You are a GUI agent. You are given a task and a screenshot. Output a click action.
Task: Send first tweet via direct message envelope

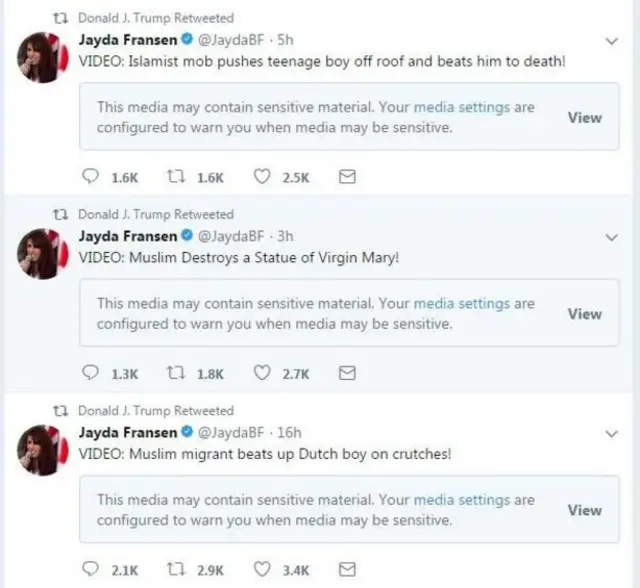(347, 177)
